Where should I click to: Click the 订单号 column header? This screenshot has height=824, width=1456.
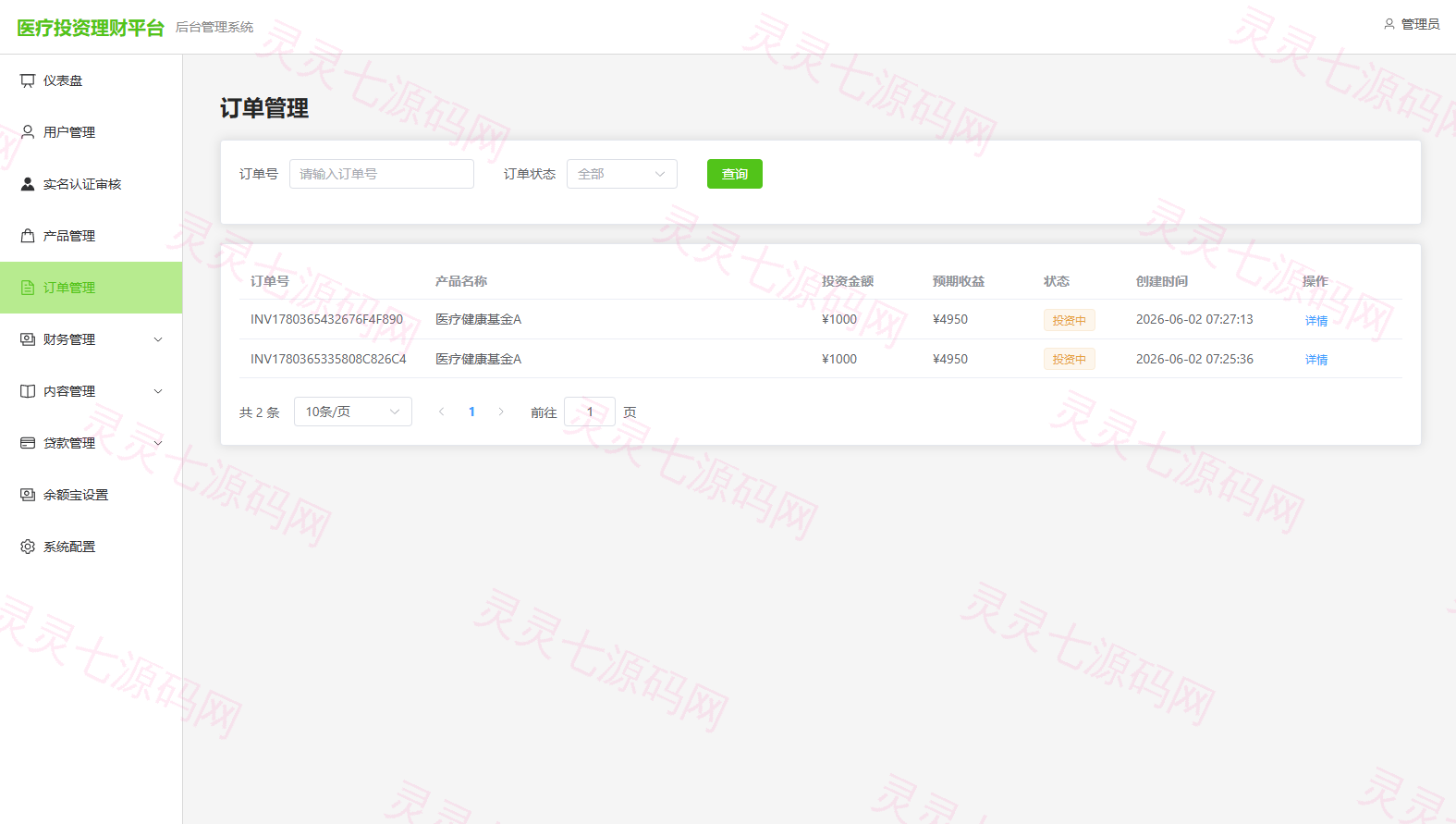(x=270, y=281)
